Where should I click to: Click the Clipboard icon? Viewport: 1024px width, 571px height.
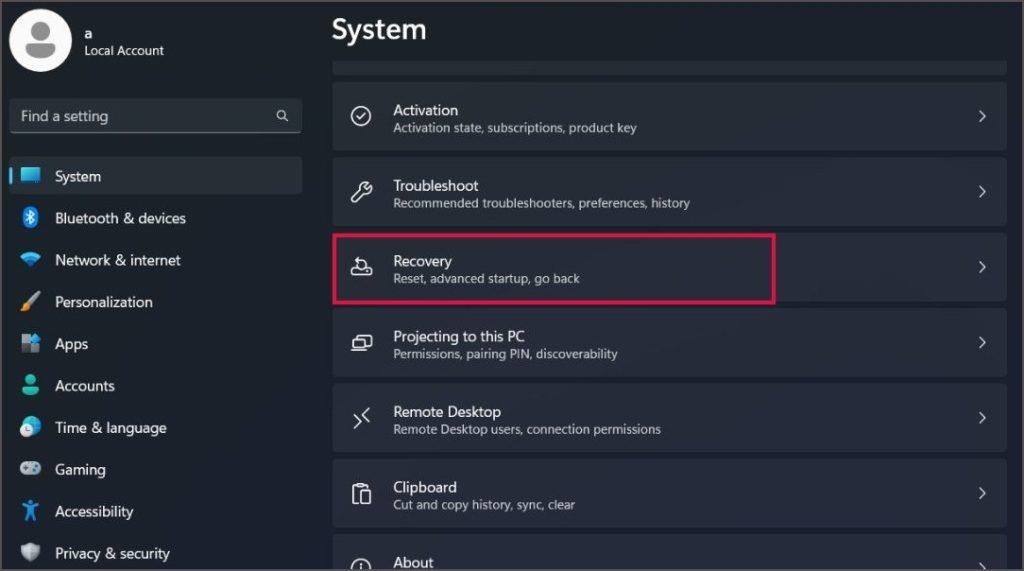(x=361, y=493)
